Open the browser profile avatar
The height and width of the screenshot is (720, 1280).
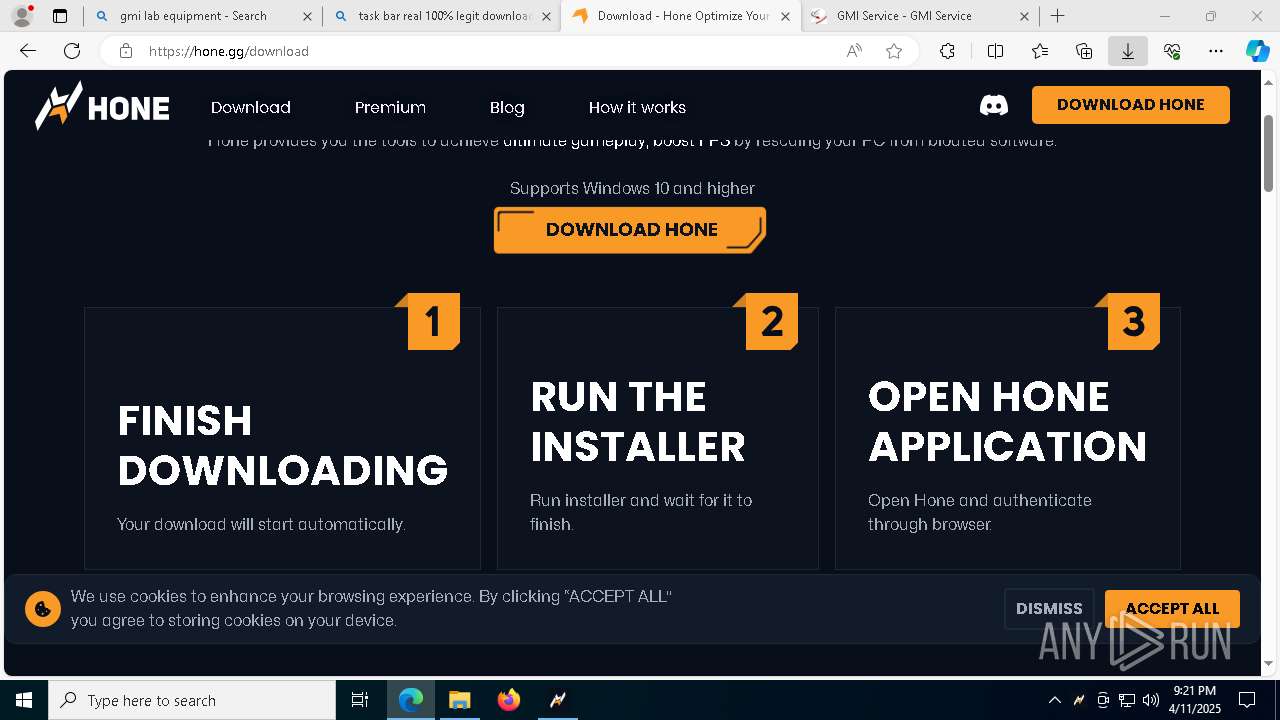22,16
